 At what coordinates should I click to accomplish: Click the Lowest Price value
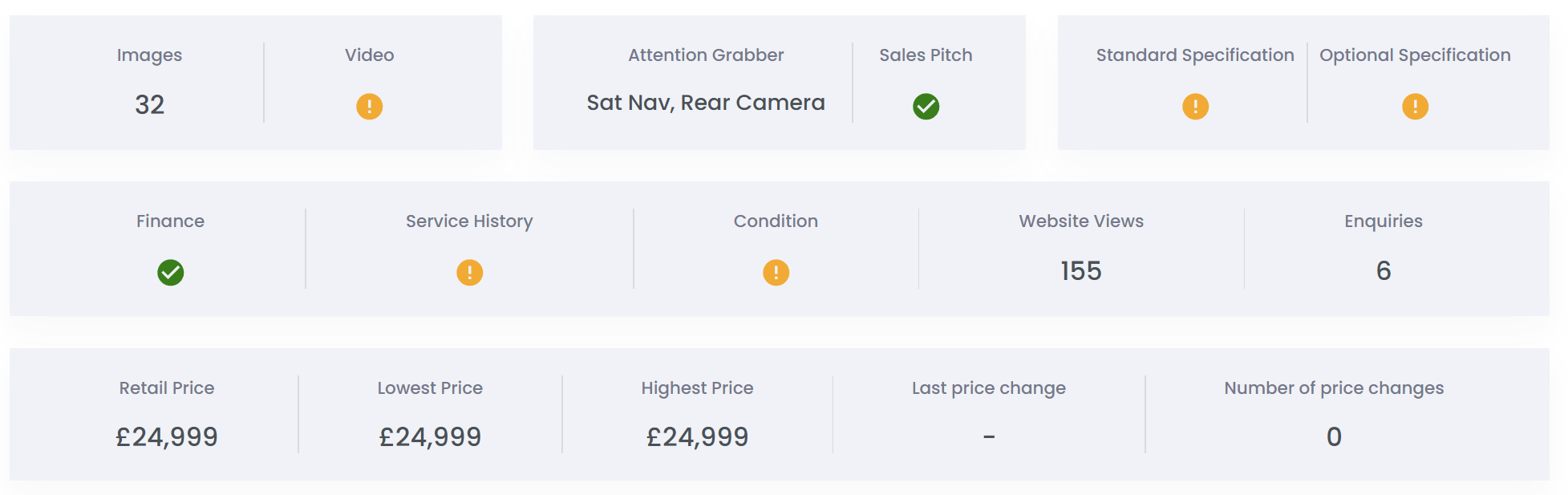click(x=430, y=437)
